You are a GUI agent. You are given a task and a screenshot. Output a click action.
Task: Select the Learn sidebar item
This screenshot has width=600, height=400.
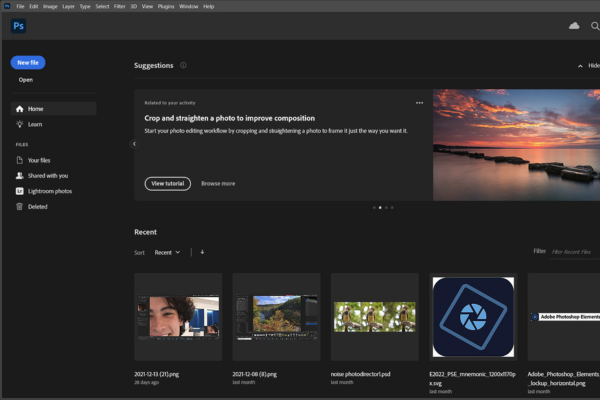coord(54,124)
